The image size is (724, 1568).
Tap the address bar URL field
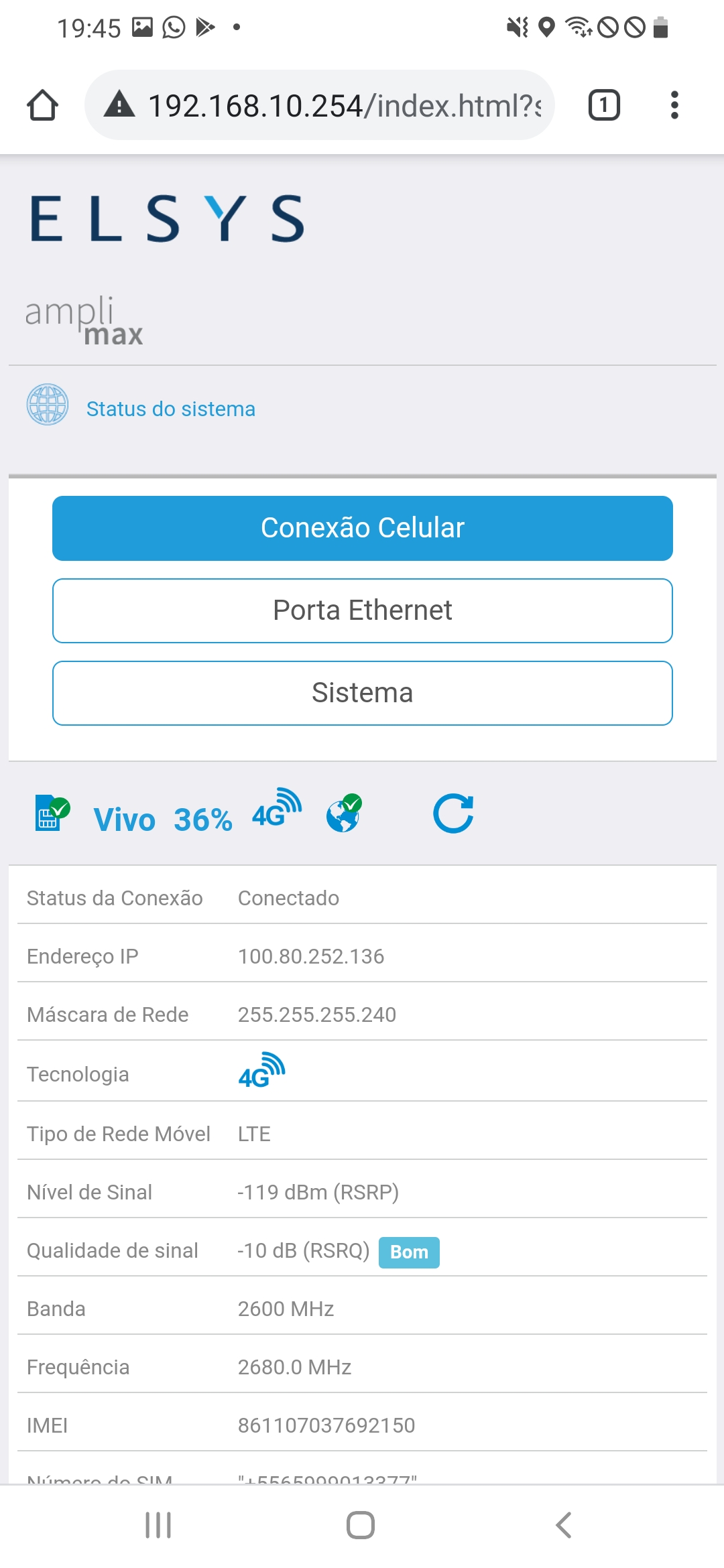(343, 105)
